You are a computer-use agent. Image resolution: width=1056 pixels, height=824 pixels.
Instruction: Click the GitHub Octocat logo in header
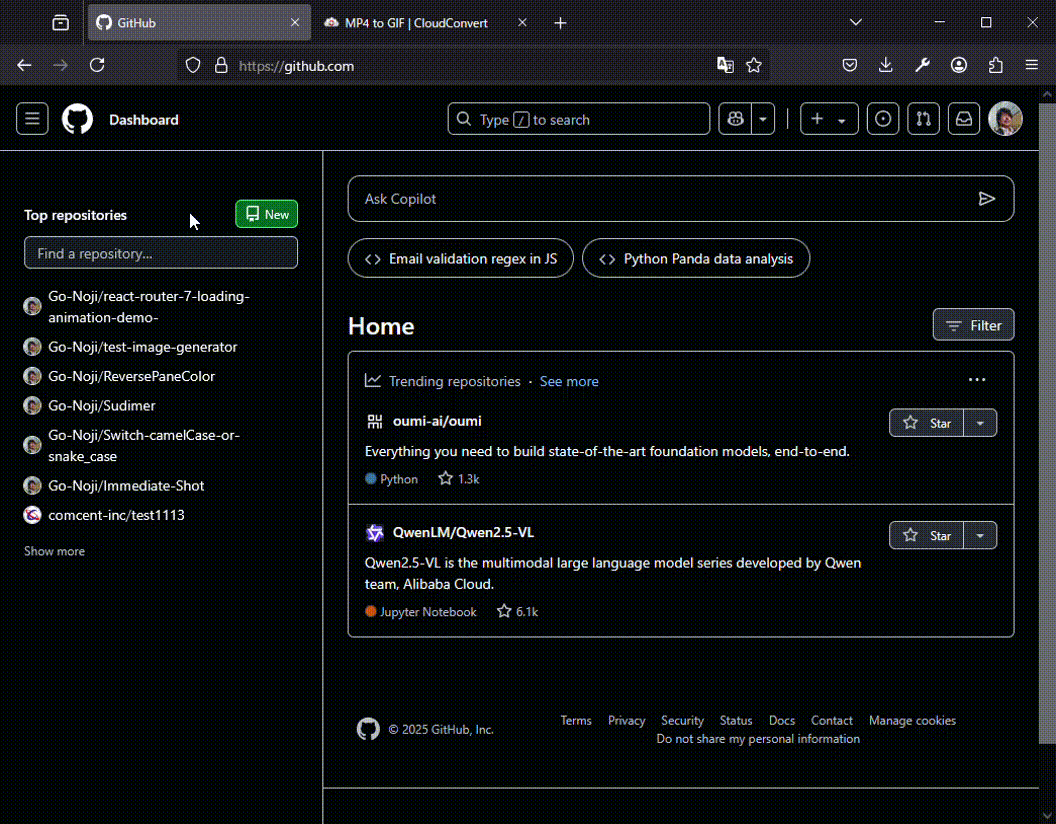pos(77,119)
